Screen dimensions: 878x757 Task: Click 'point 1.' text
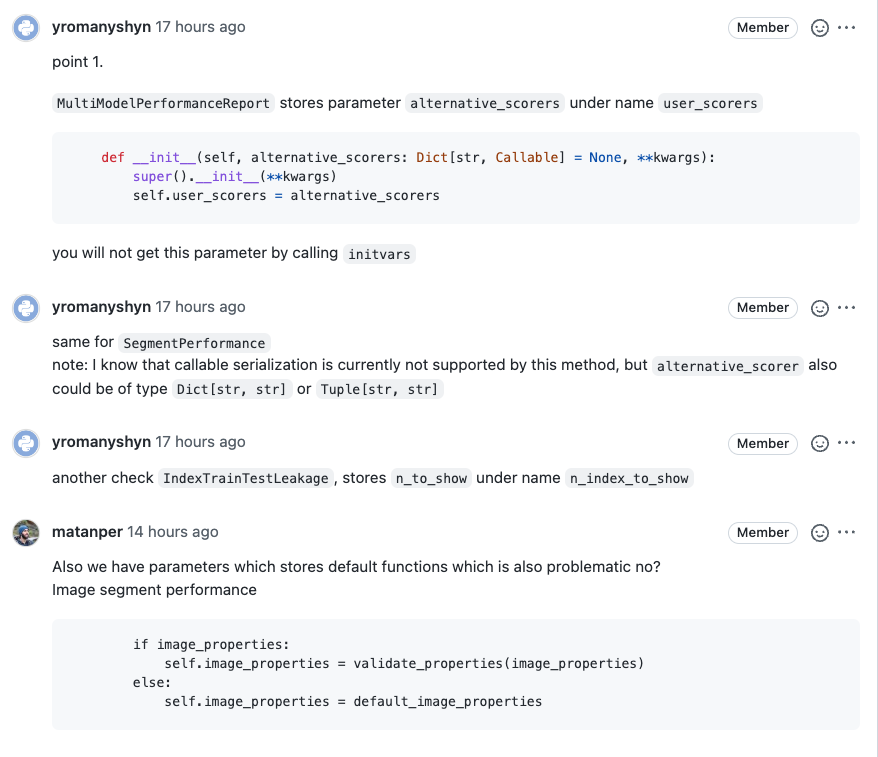(78, 62)
